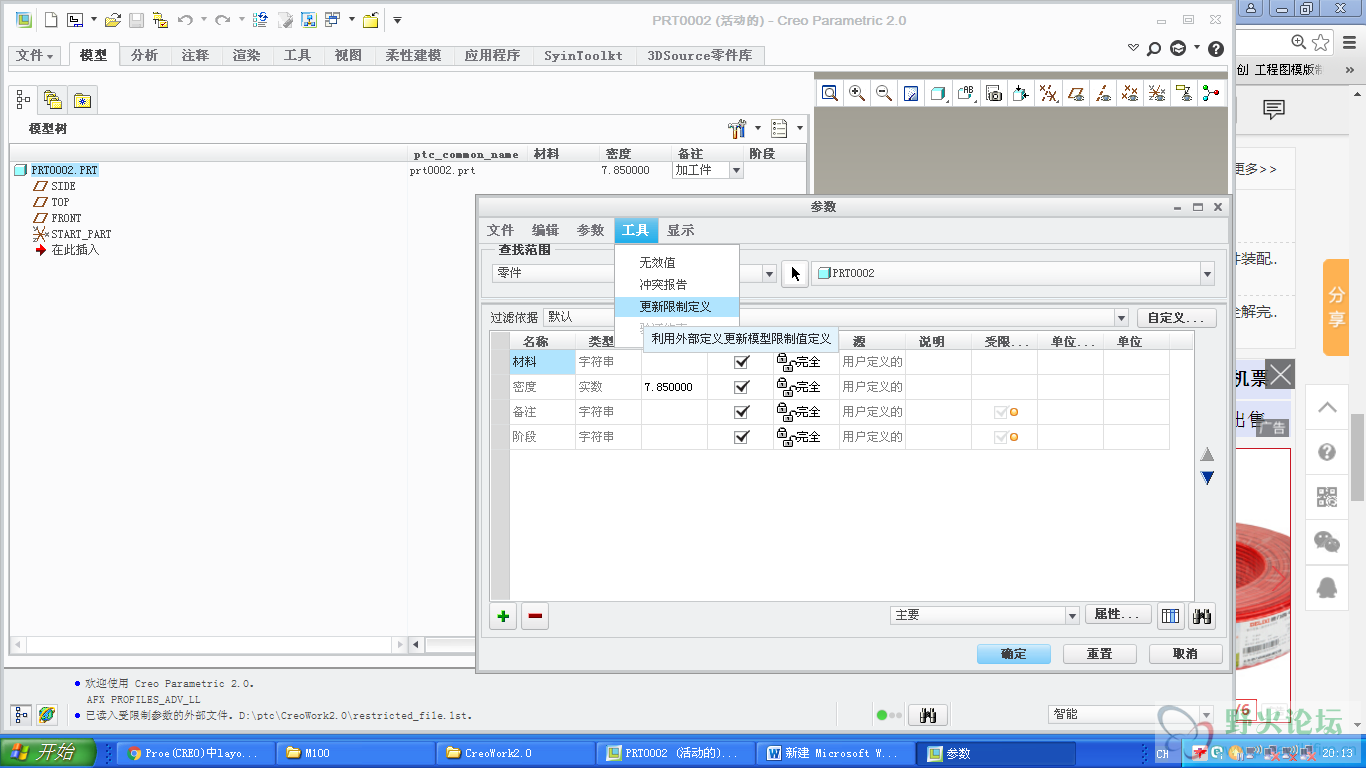The image size is (1366, 768).
Task: Toggle datum point display icon
Action: point(1129,93)
